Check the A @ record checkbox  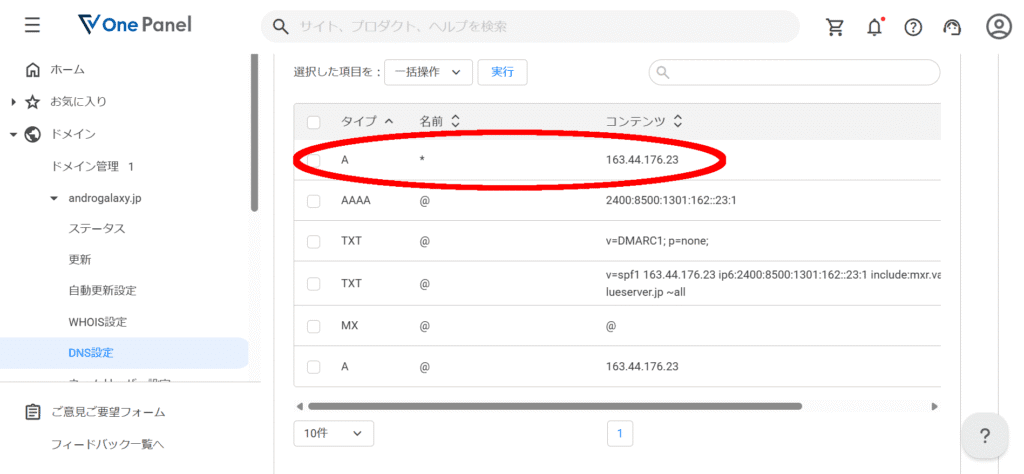[313, 367]
